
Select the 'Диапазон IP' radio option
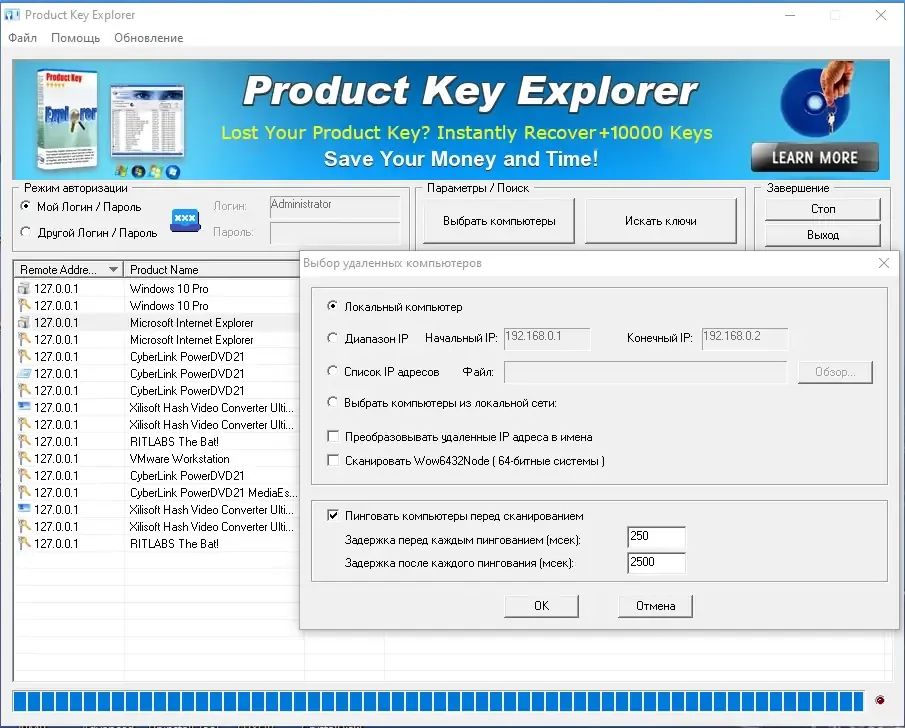pyautogui.click(x=332, y=338)
